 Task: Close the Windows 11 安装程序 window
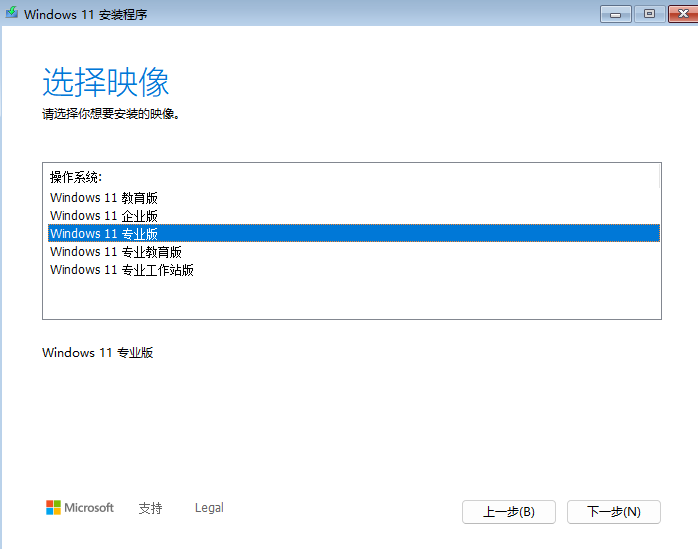point(680,13)
